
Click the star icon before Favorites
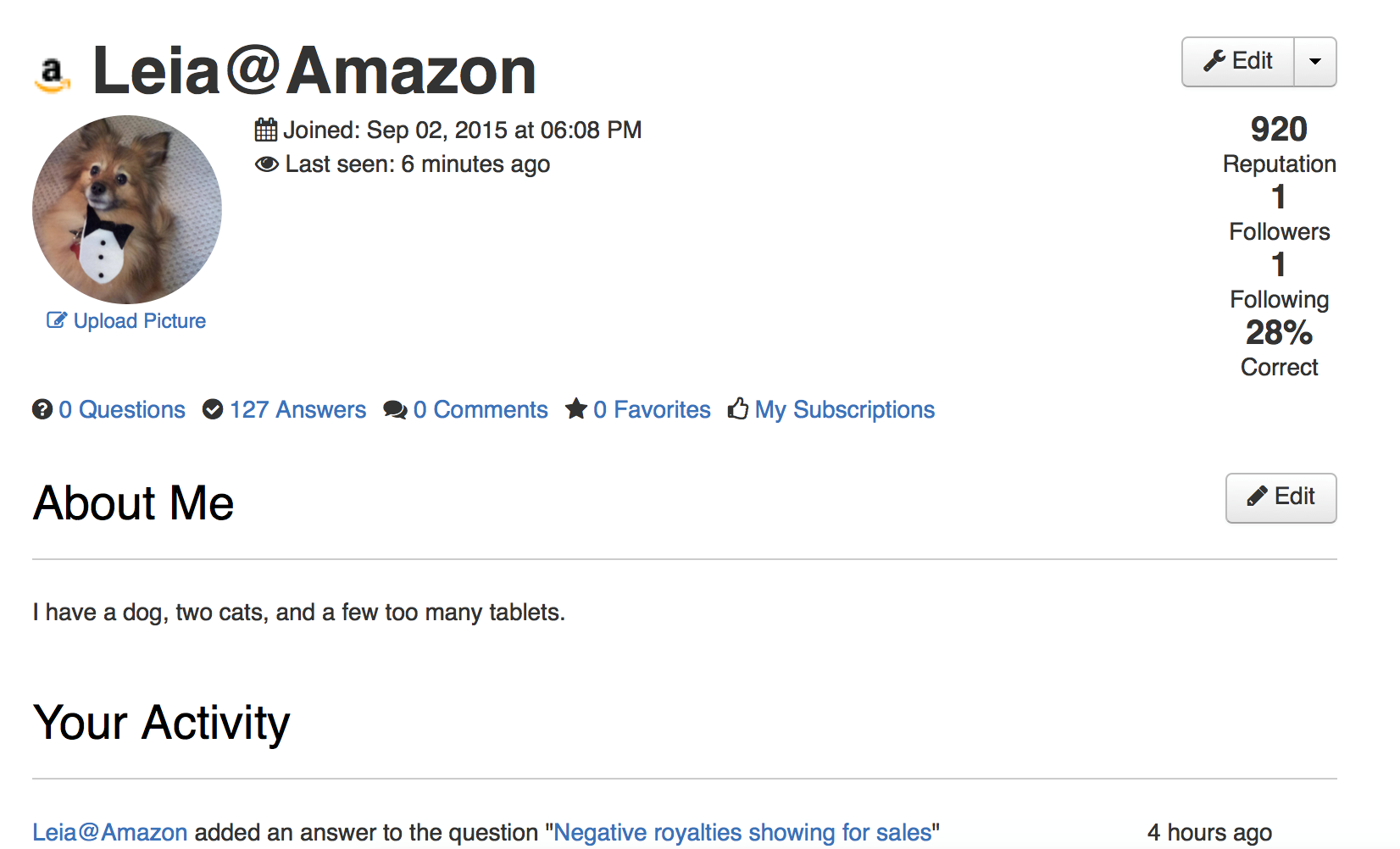coord(576,408)
